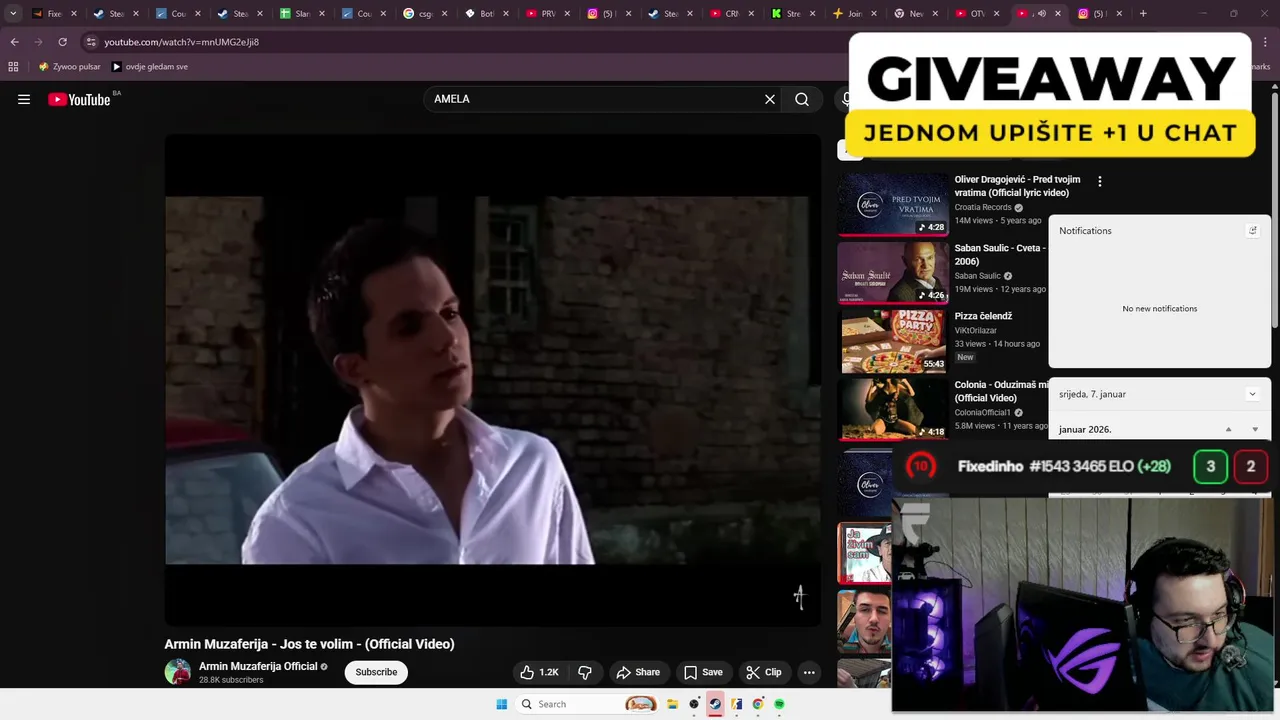The image size is (1280, 720).
Task: Subscribe to Armin Muzaferija Official
Action: 376,672
